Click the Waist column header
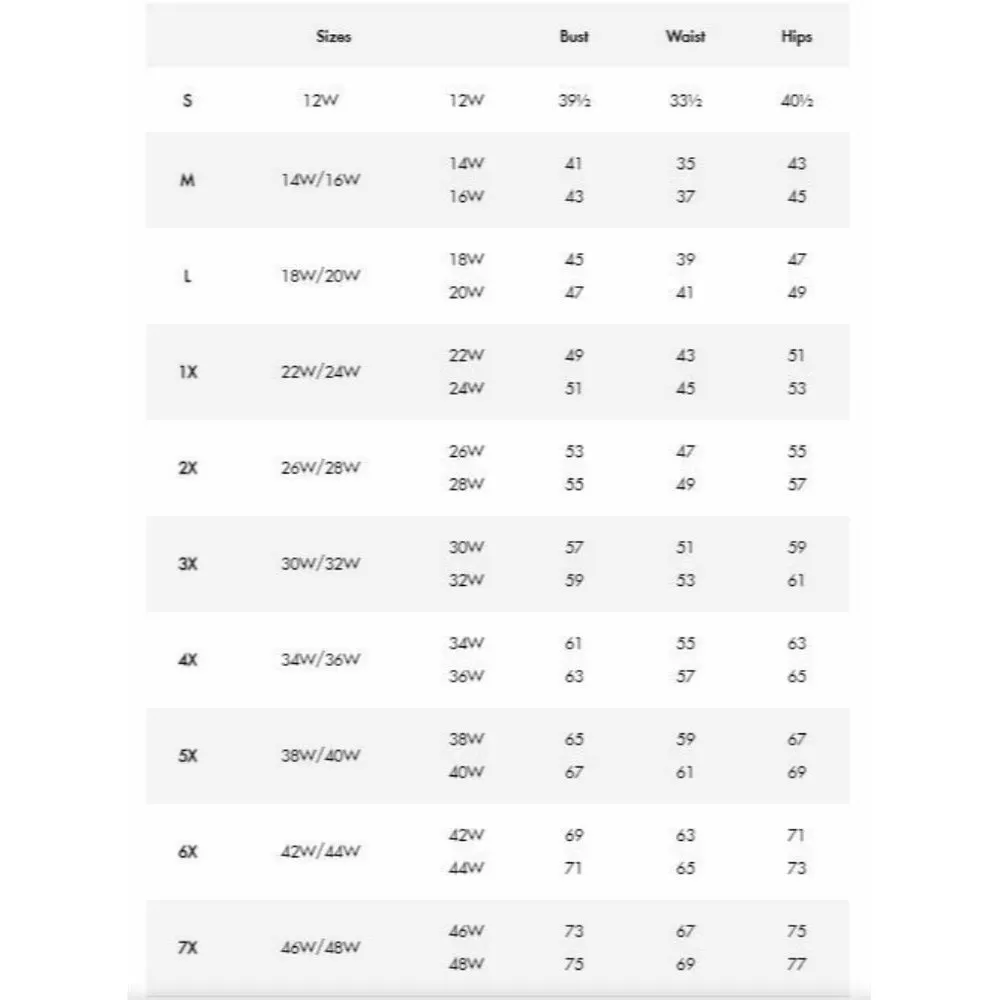Image resolution: width=1000 pixels, height=1000 pixels. 685,37
